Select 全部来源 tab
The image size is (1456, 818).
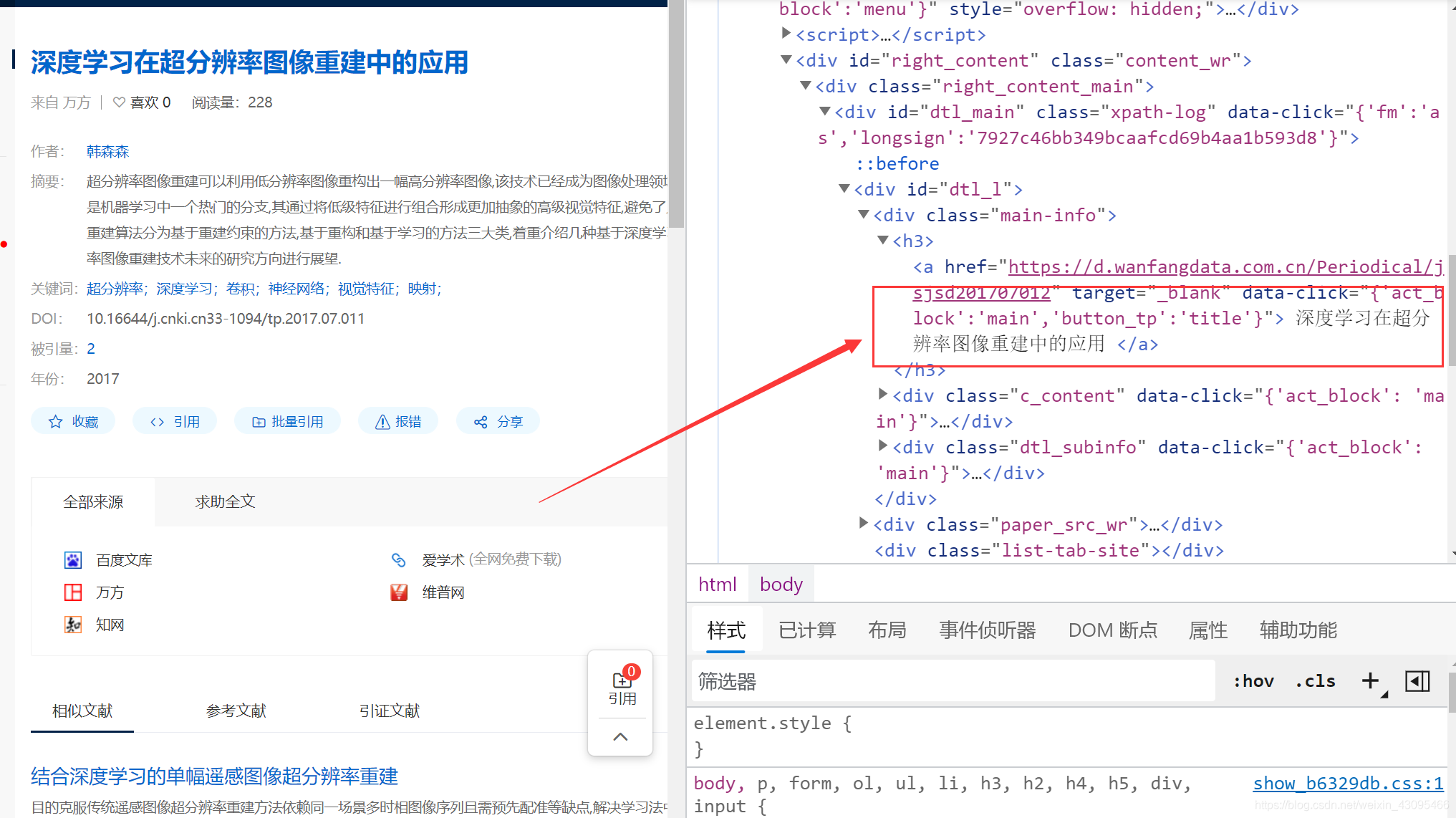tap(93, 502)
